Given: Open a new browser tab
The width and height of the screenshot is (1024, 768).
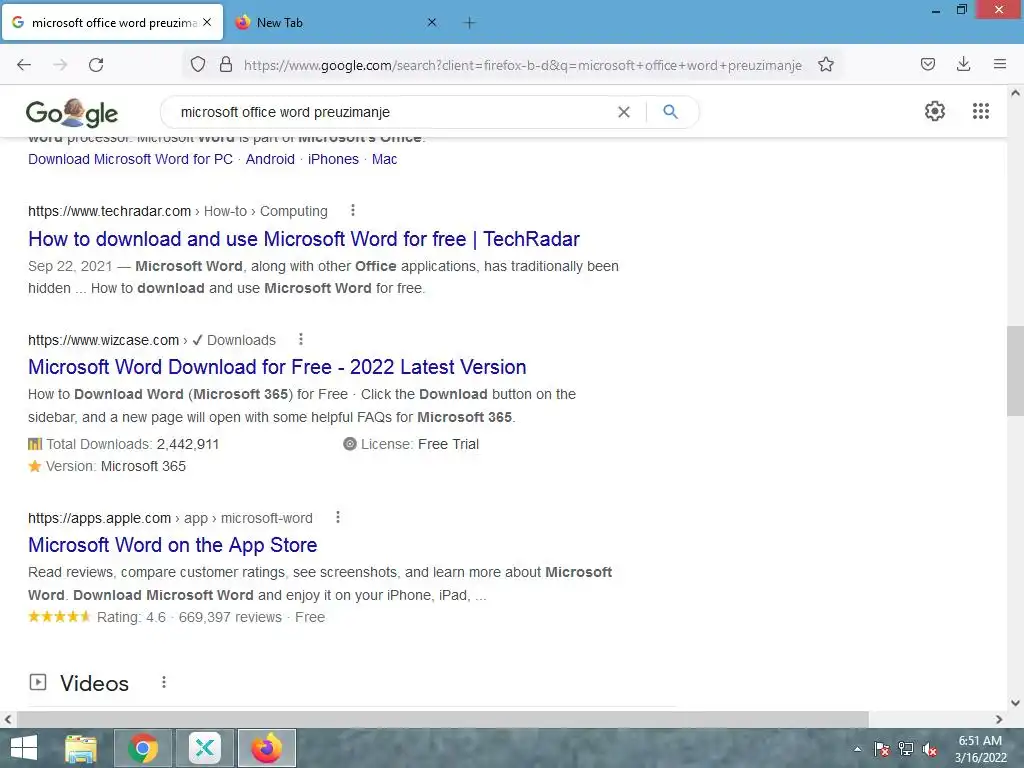Looking at the screenshot, I should (469, 23).
